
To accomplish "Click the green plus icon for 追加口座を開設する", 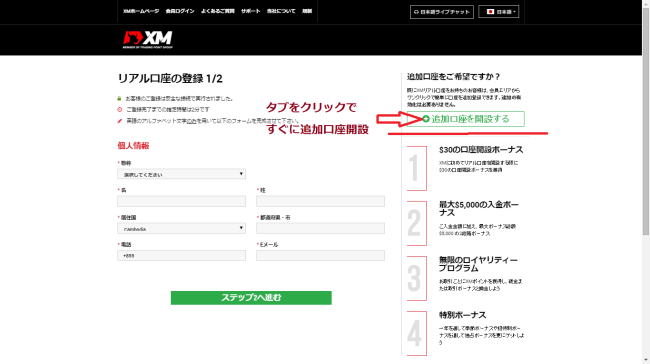I will click(426, 119).
